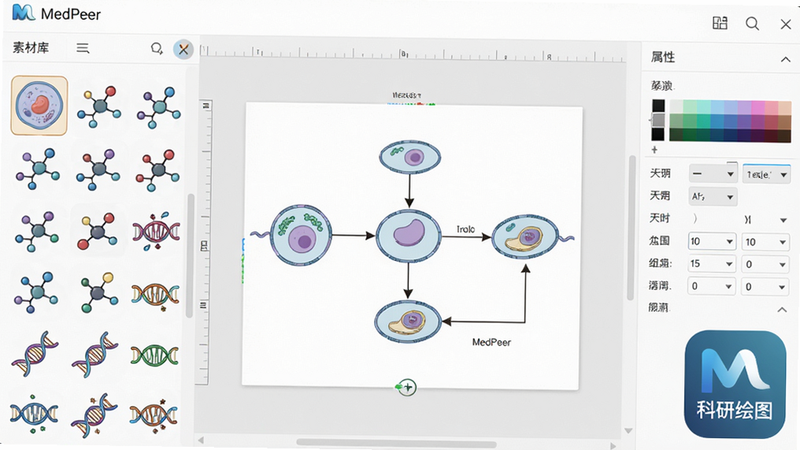This screenshot has width=800, height=450.
Task: Pick the molecule with two purple and one green atom
Action: click(x=37, y=231)
